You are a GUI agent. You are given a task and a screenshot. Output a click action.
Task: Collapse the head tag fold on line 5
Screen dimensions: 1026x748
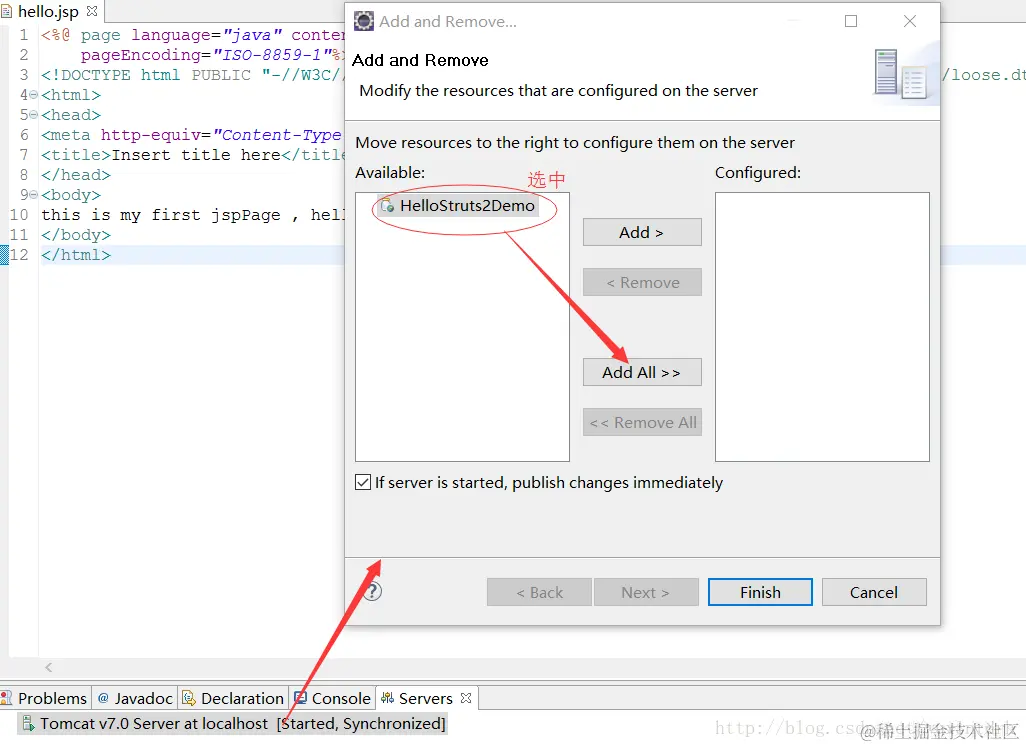point(34,115)
